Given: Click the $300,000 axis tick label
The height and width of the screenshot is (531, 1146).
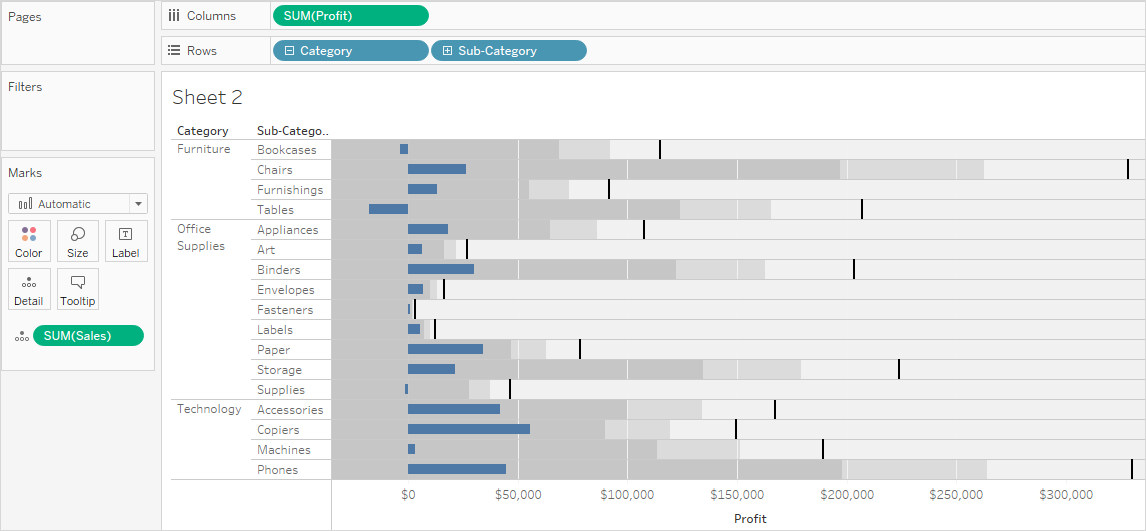Looking at the screenshot, I should [x=1066, y=495].
